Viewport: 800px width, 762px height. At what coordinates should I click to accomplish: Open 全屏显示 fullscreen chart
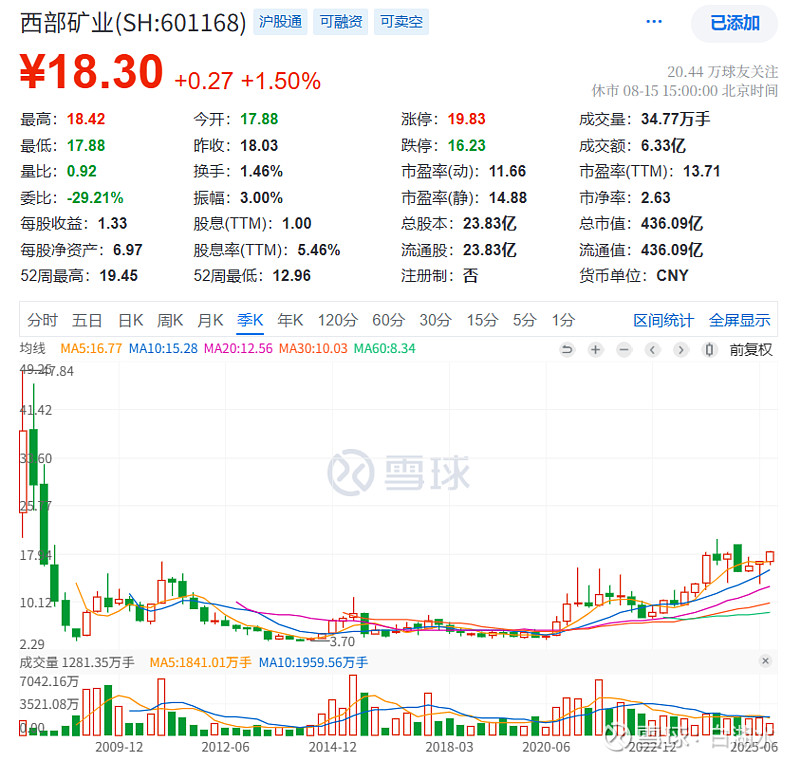tap(740, 320)
